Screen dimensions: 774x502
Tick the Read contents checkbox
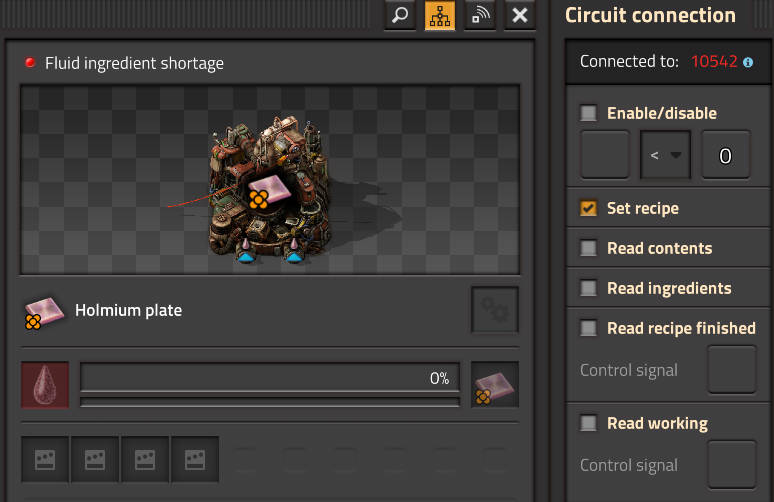click(x=588, y=248)
